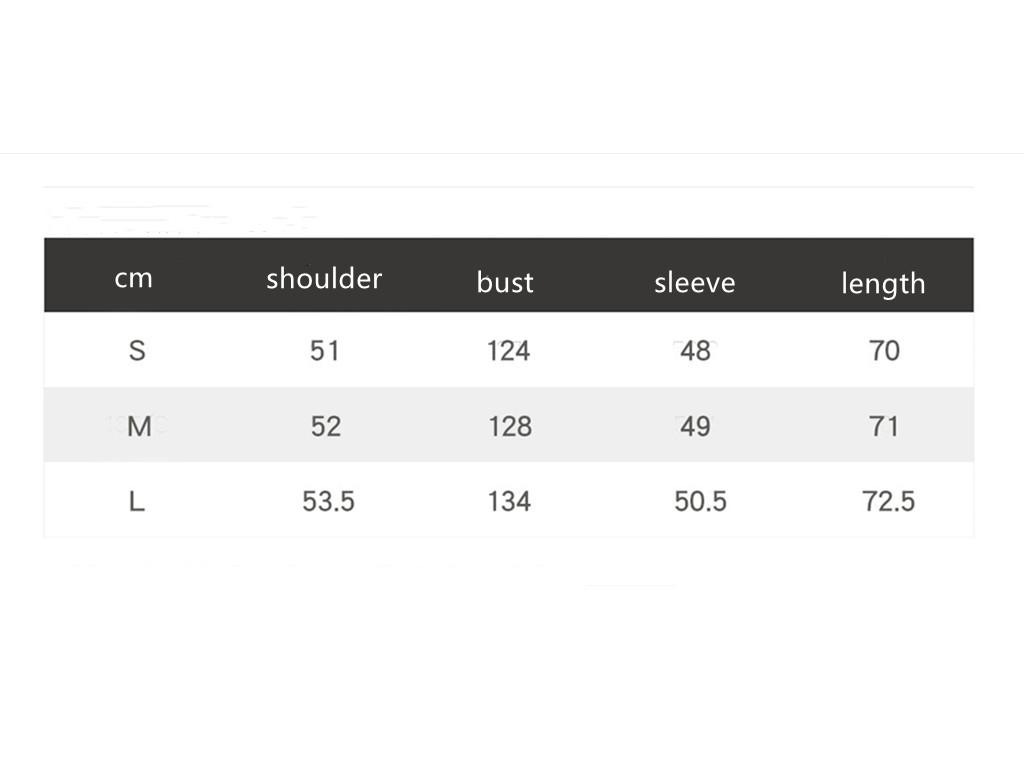Select length value 72.5 for size L
This screenshot has height=768, width=1024.
point(888,501)
